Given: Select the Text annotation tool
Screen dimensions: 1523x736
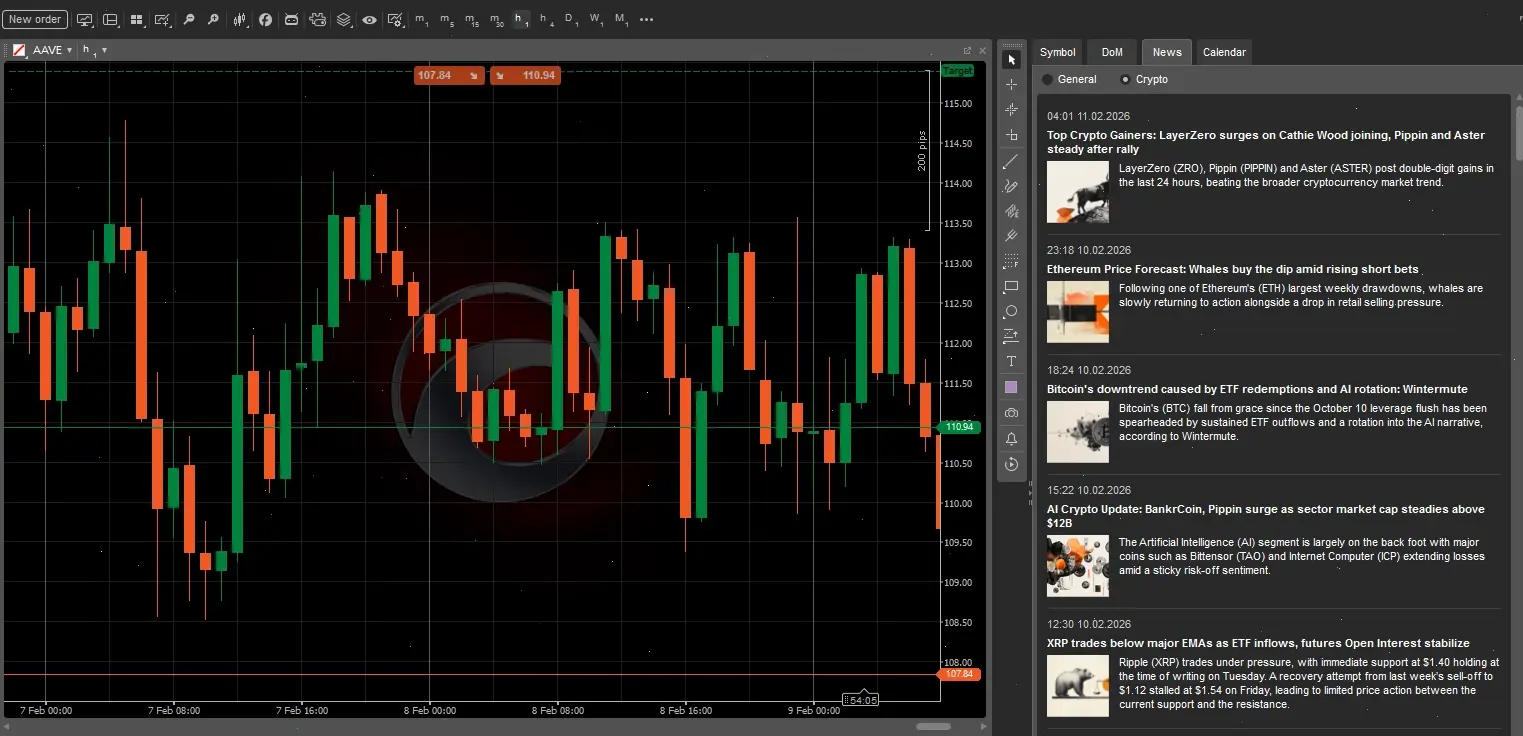Looking at the screenshot, I should [x=1011, y=361].
